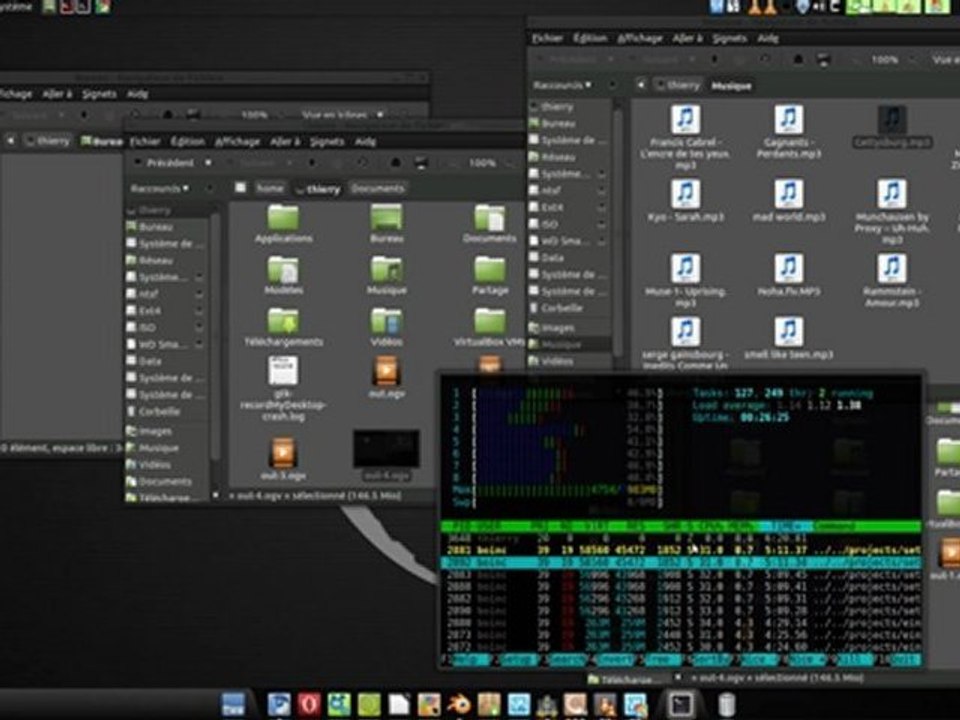Screen dimensions: 960x720
Task: Open Téléchargements folder in Documents window
Action: (x=283, y=328)
